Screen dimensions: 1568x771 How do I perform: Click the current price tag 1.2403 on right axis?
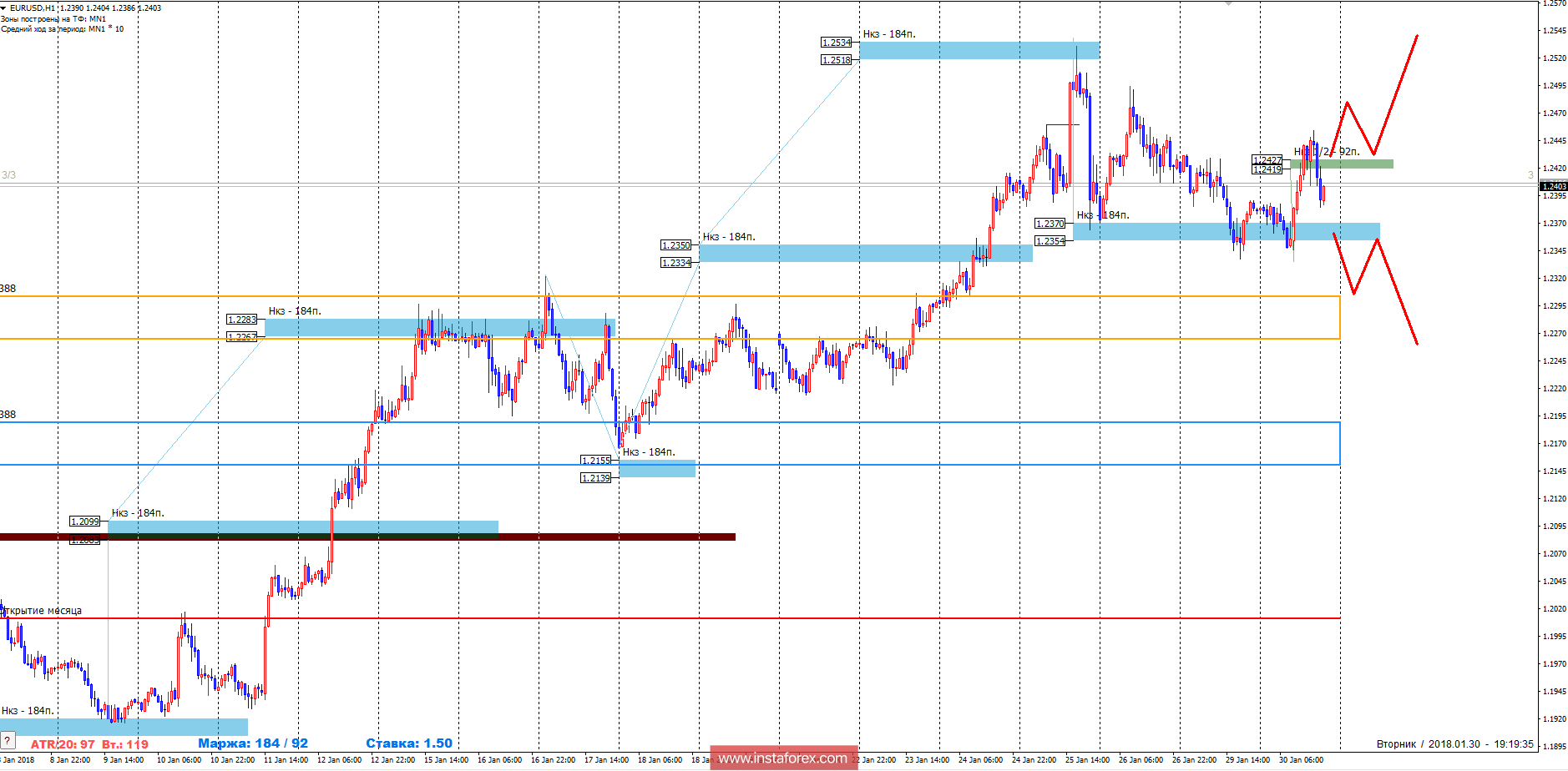[1555, 188]
